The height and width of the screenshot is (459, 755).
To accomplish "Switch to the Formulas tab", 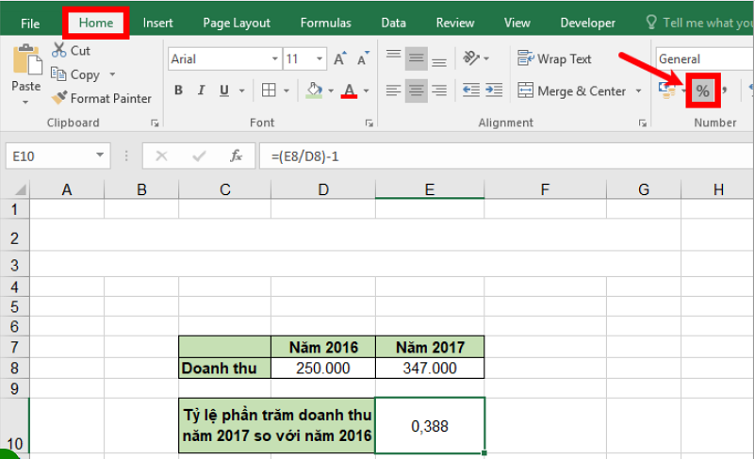I will (x=326, y=23).
